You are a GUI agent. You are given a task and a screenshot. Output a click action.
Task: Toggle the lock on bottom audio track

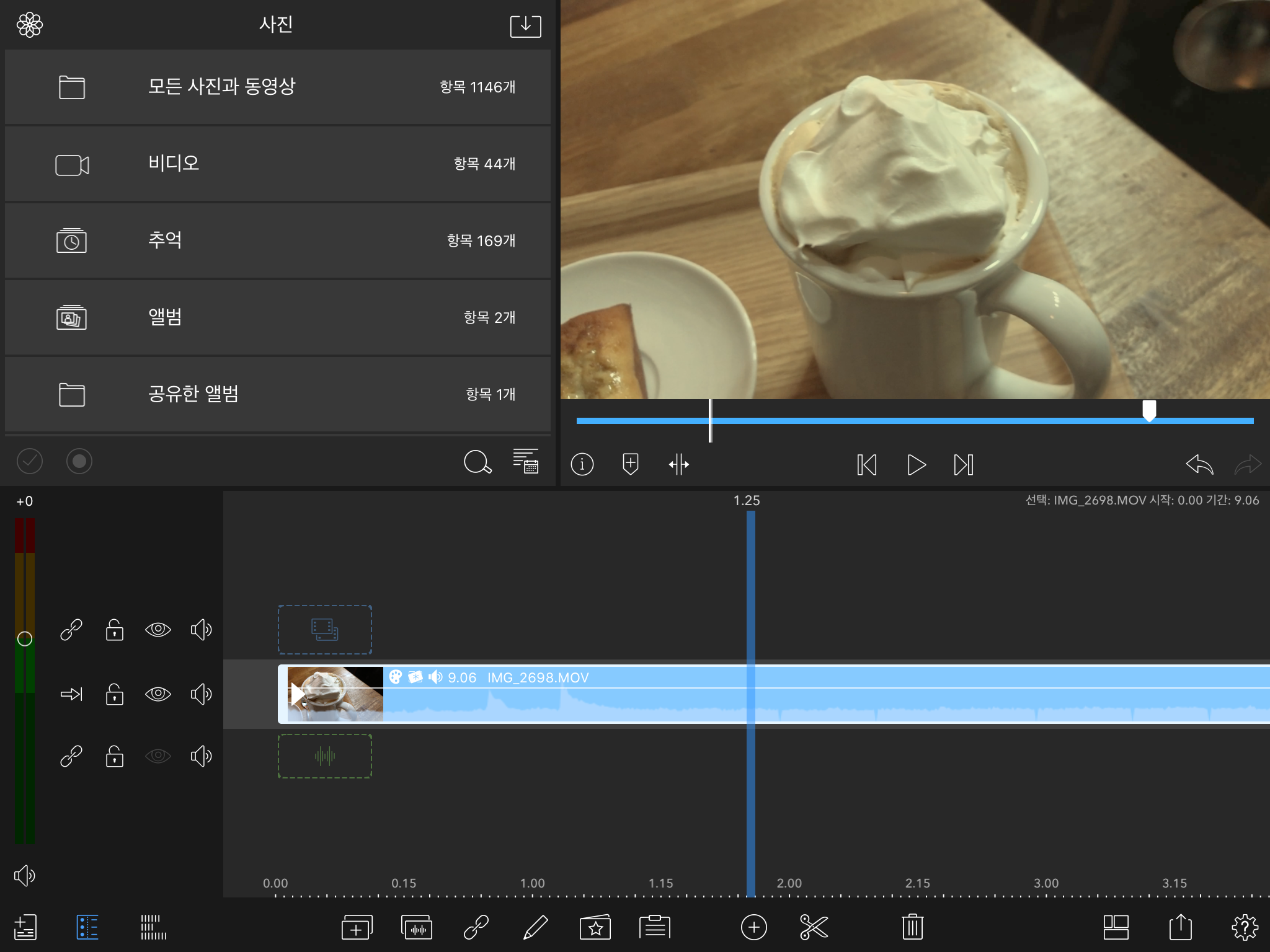click(x=115, y=756)
